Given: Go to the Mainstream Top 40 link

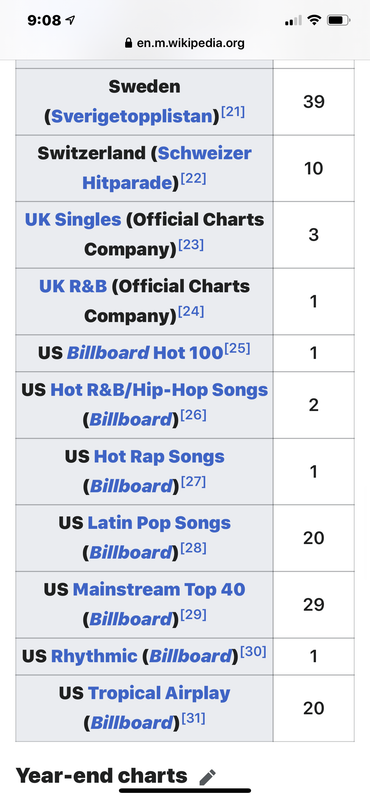Looking at the screenshot, I should pos(159,589).
